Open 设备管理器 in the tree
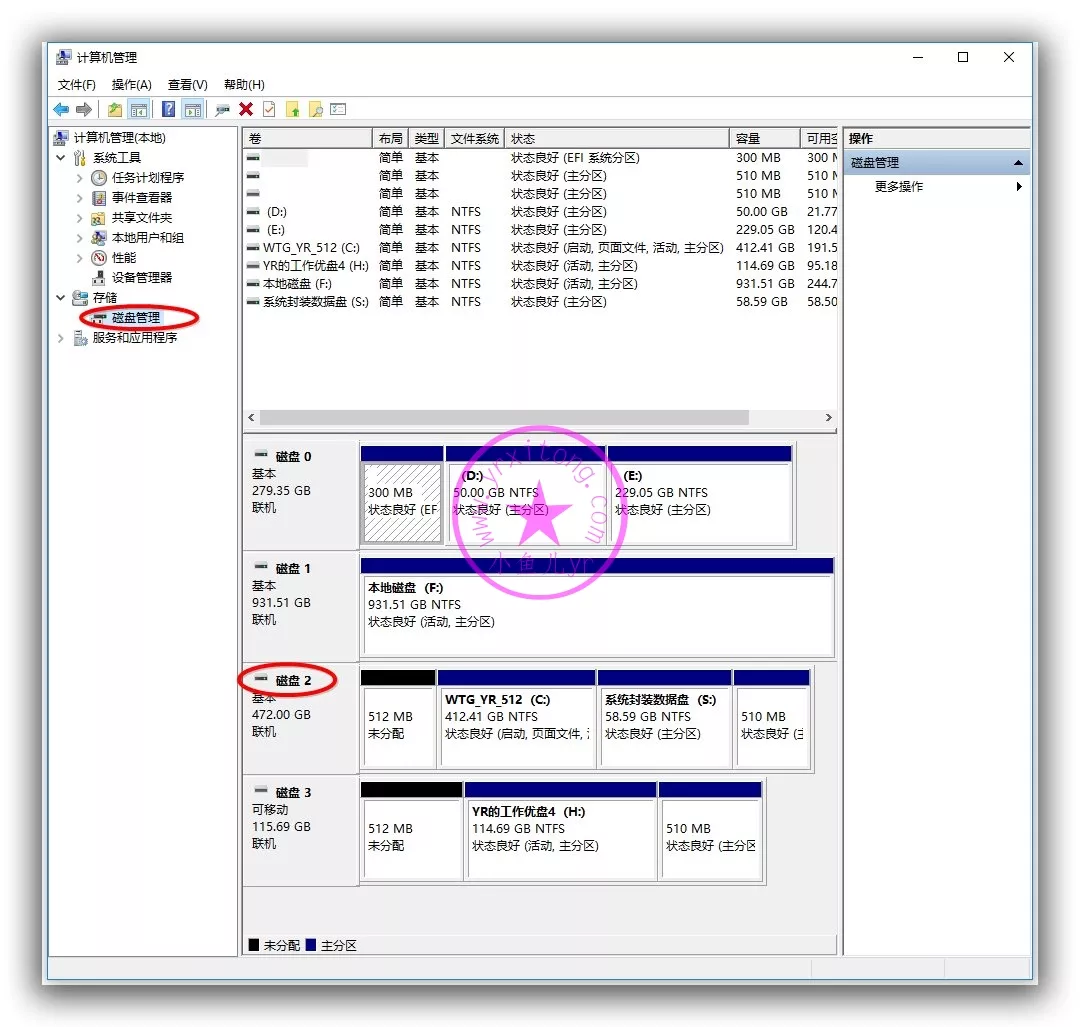 click(142, 278)
